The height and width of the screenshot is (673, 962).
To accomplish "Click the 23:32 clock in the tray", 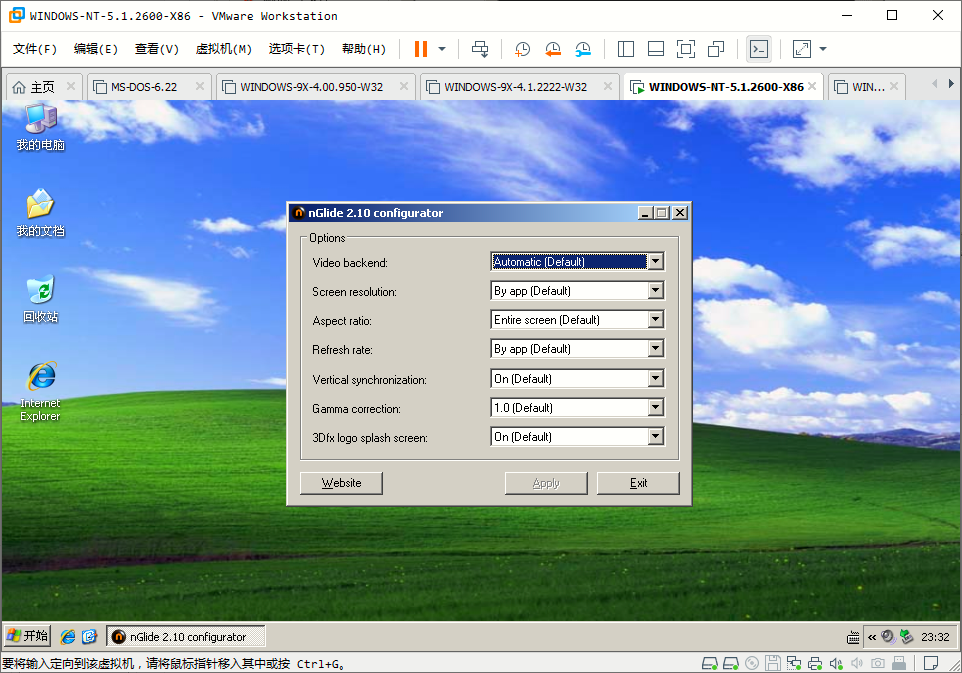I will pos(935,637).
